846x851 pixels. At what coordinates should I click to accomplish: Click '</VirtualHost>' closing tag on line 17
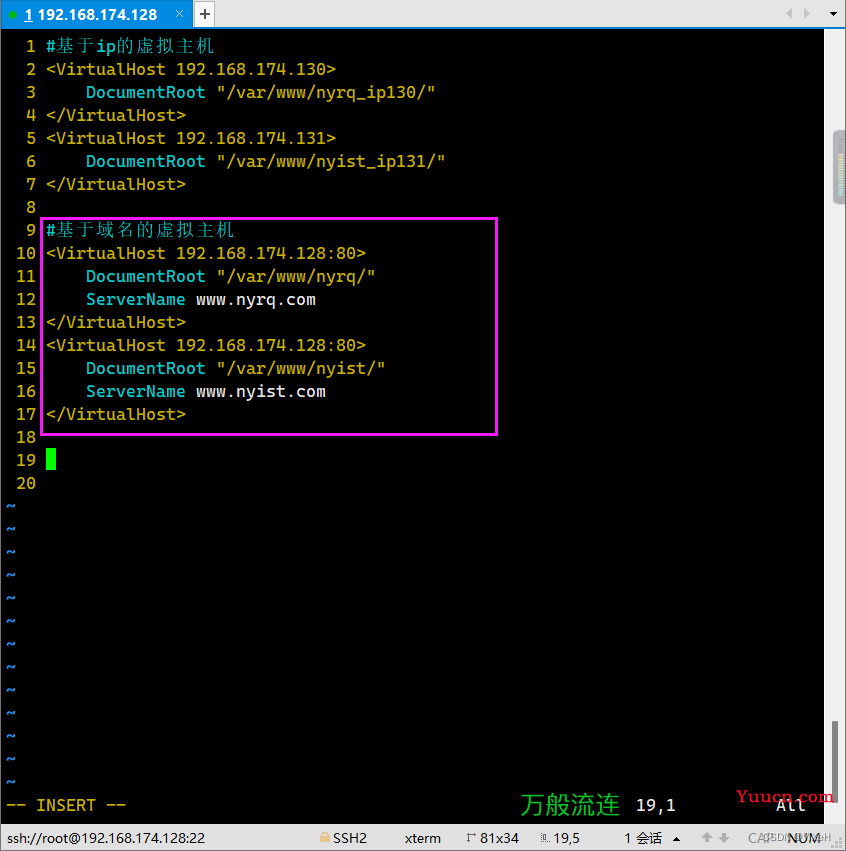click(116, 415)
